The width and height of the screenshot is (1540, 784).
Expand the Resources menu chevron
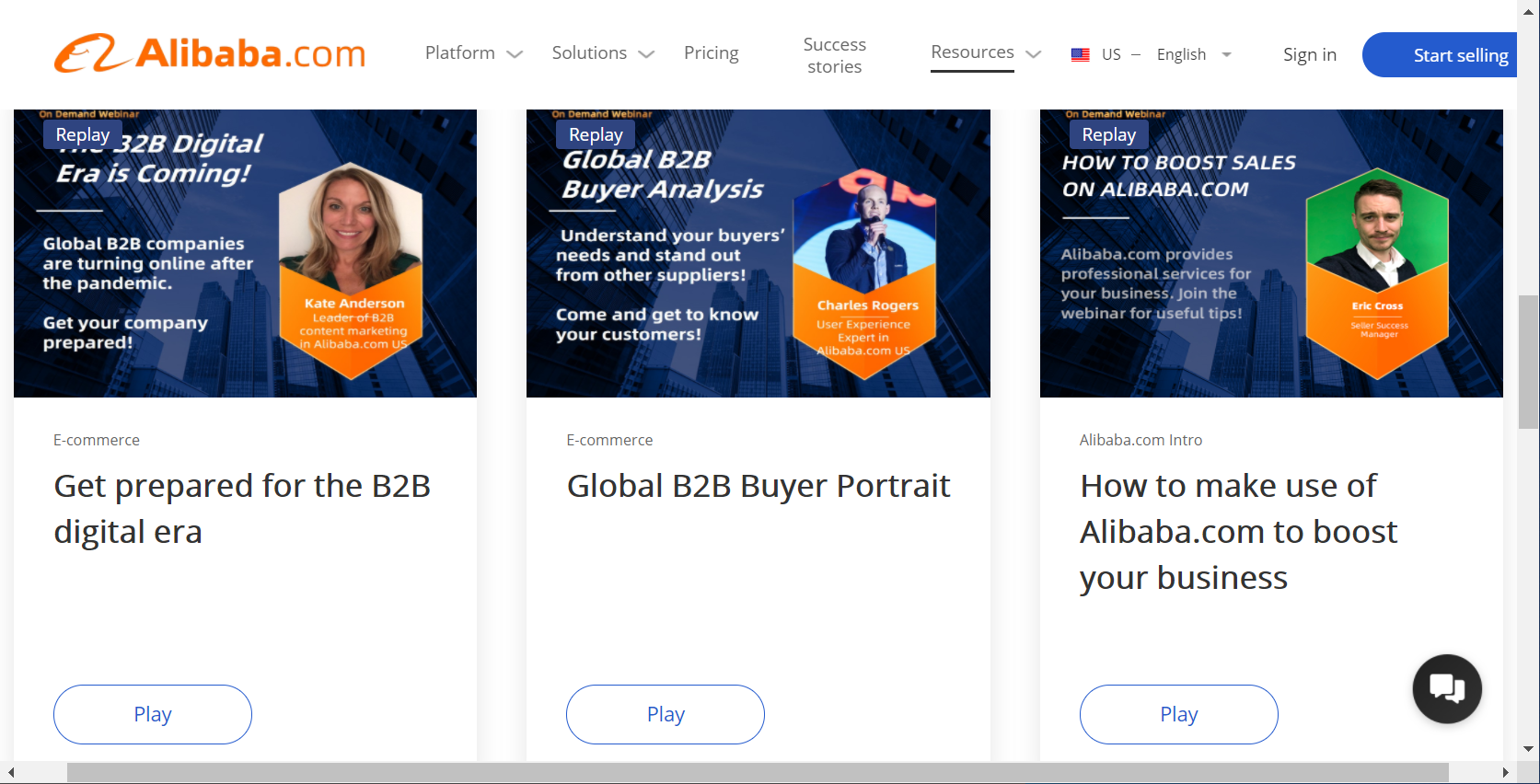coord(1034,54)
